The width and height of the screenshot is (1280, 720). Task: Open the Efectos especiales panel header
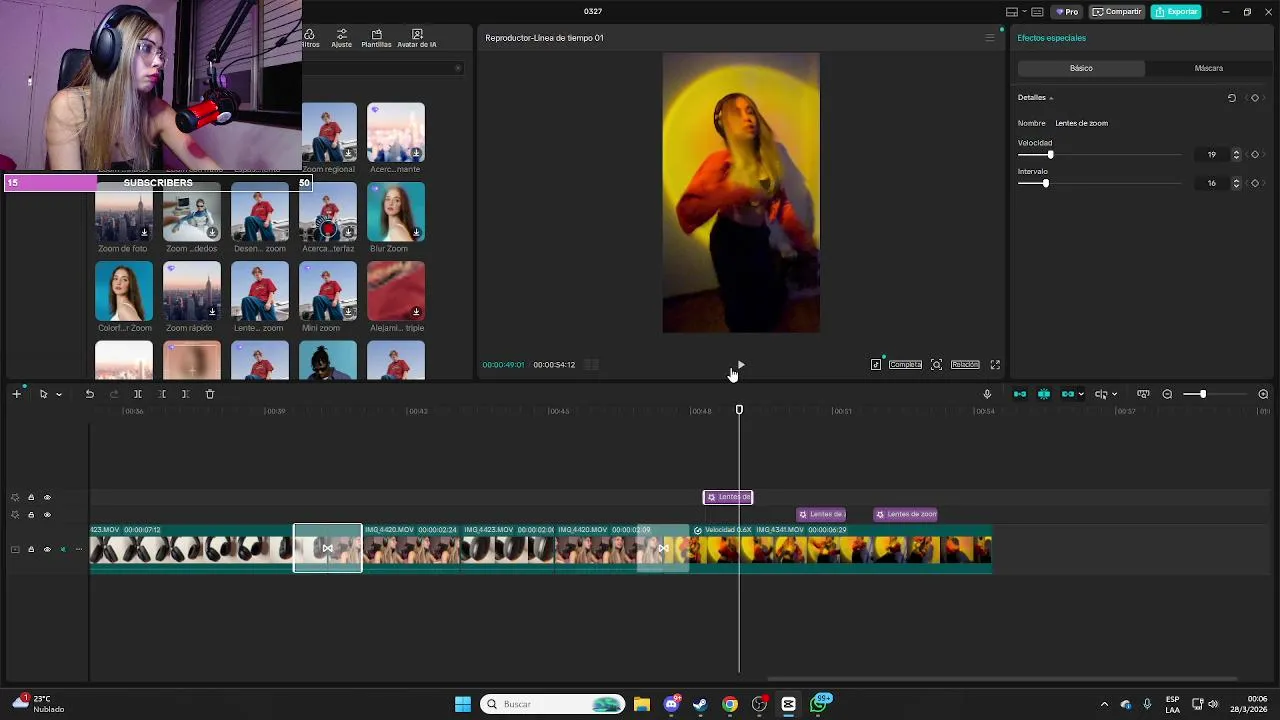point(1051,38)
